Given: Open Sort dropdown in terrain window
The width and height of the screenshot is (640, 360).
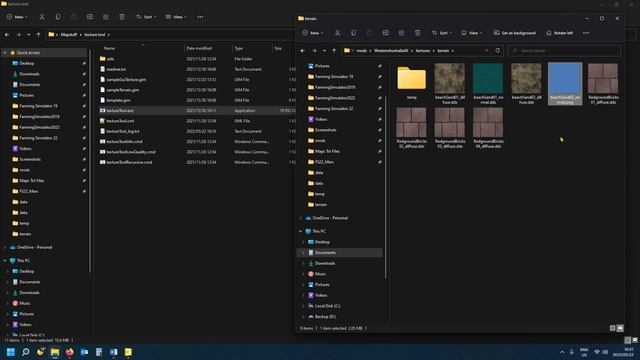Looking at the screenshot, I should click(x=442, y=33).
